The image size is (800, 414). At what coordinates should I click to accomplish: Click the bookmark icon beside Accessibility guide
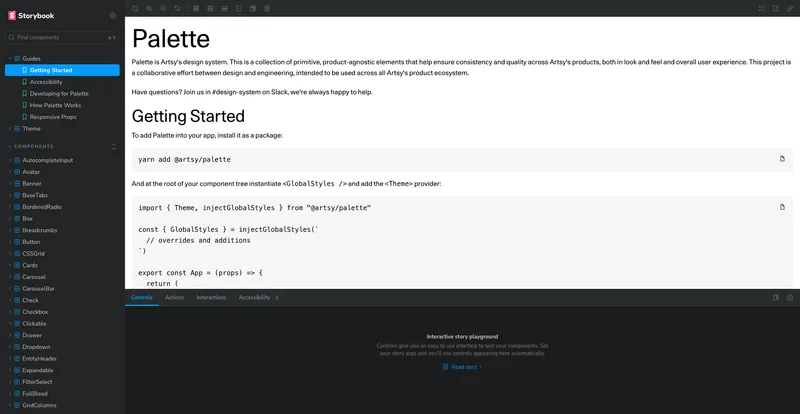[x=24, y=82]
